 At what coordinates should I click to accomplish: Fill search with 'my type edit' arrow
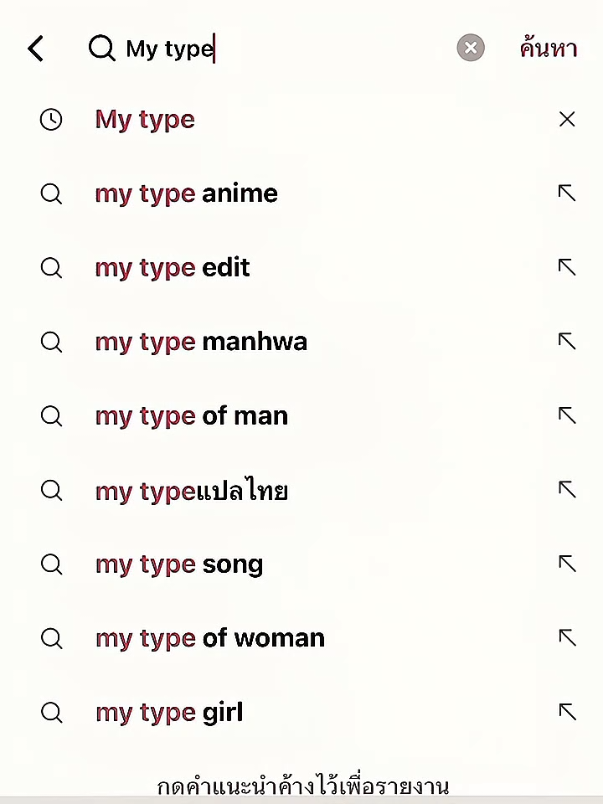[567, 267]
